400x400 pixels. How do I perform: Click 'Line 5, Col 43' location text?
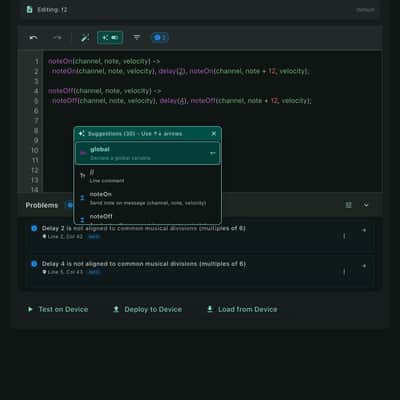click(65, 272)
